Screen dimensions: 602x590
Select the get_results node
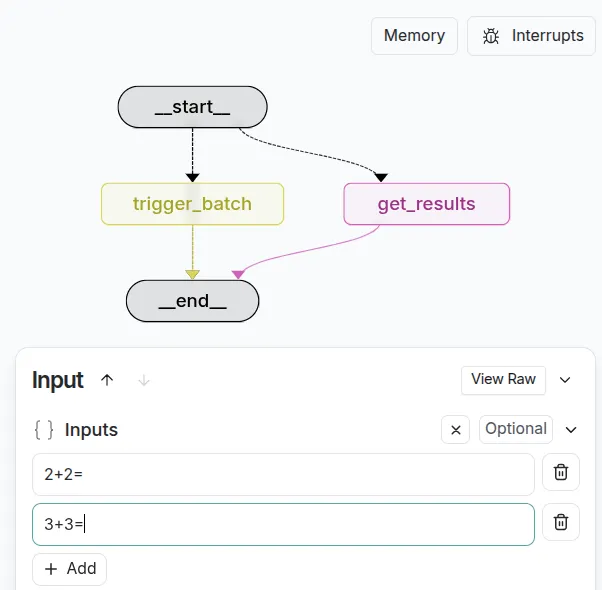tap(426, 204)
